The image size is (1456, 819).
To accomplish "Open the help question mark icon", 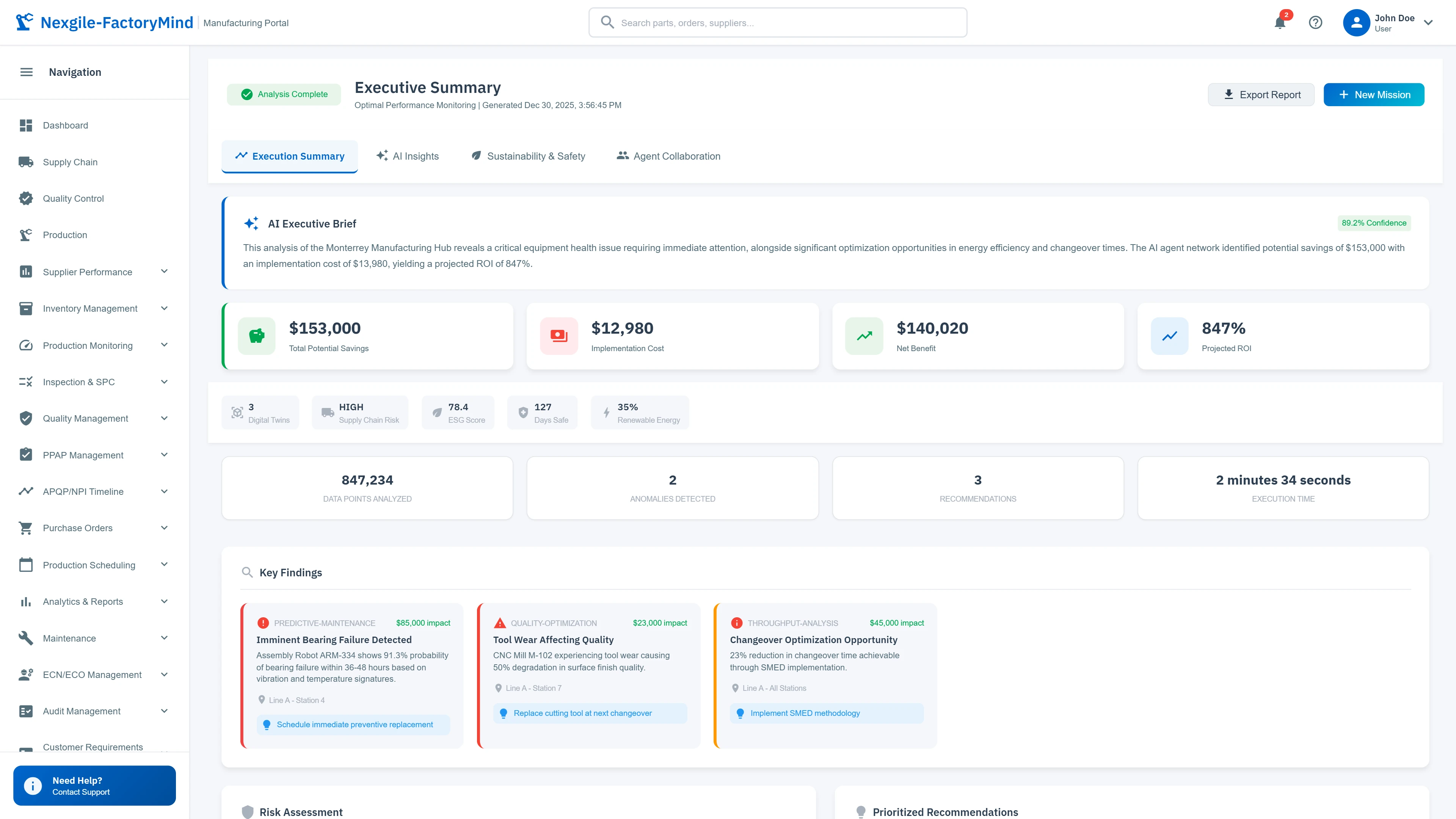I will 1316,23.
